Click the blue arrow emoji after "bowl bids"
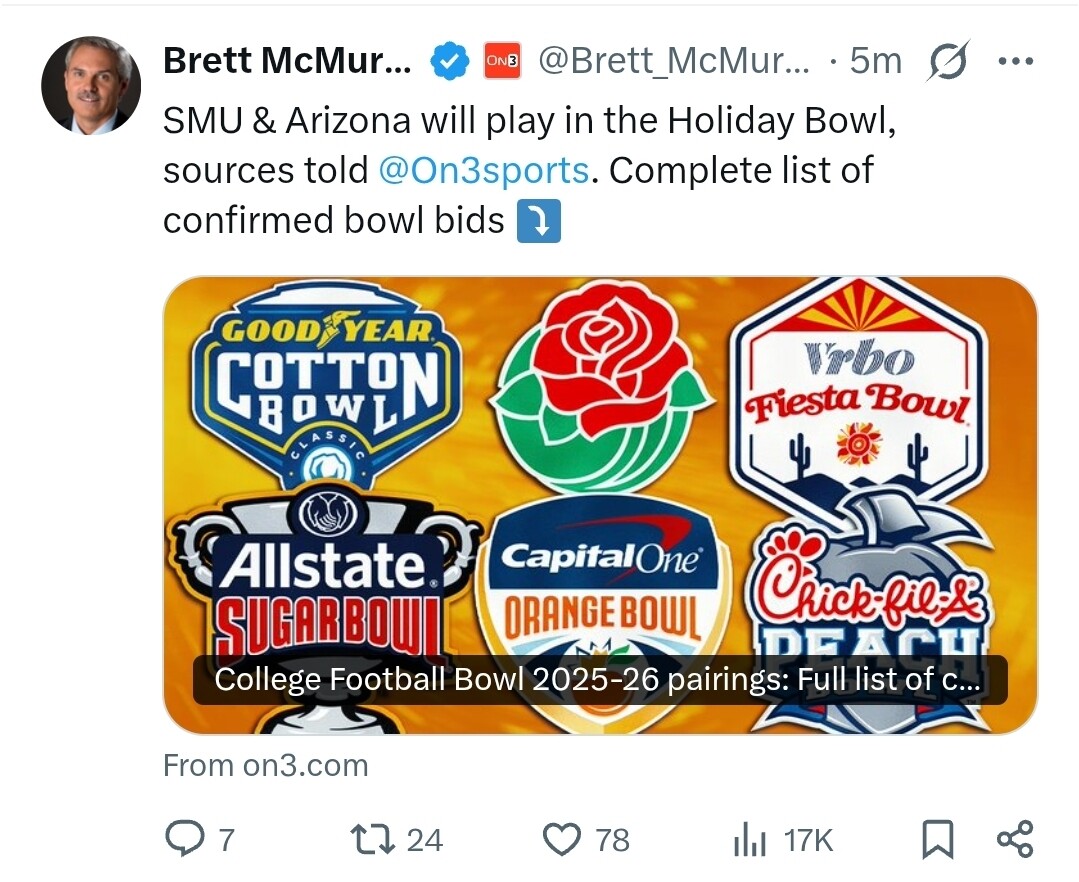This screenshot has width=1079, height=882. (538, 221)
